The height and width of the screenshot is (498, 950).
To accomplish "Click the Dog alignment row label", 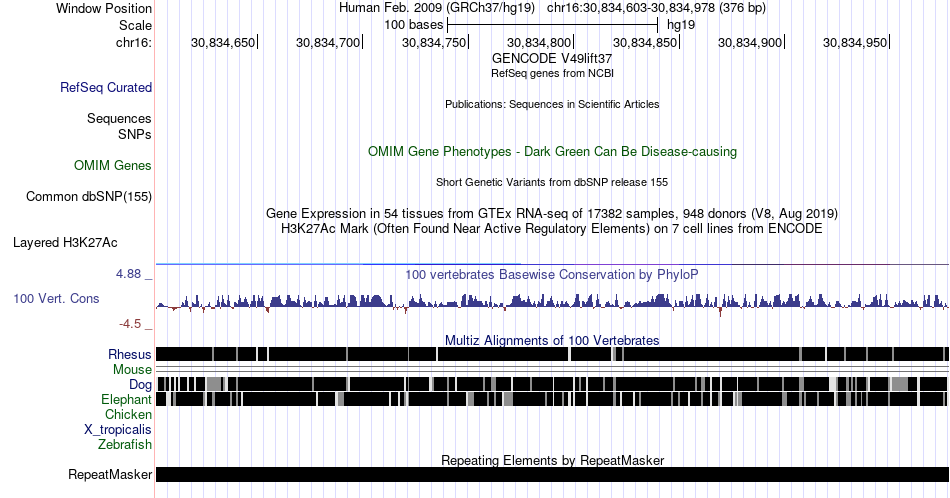I will (x=140, y=385).
